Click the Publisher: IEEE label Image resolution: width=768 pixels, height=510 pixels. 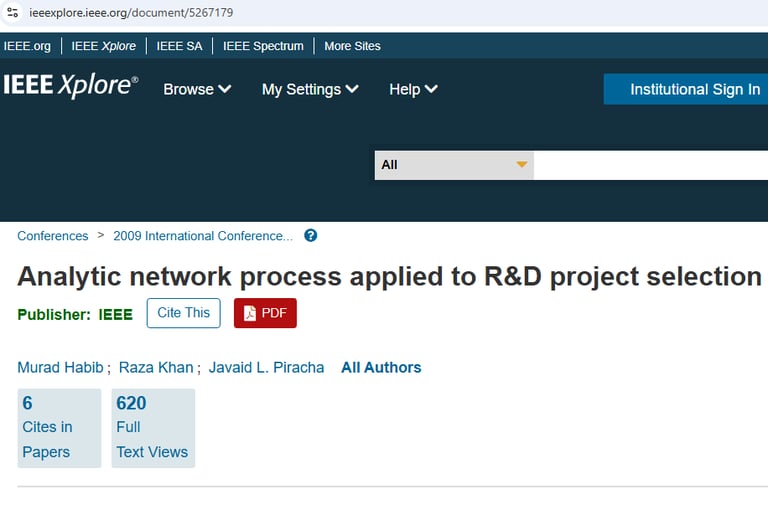point(75,315)
